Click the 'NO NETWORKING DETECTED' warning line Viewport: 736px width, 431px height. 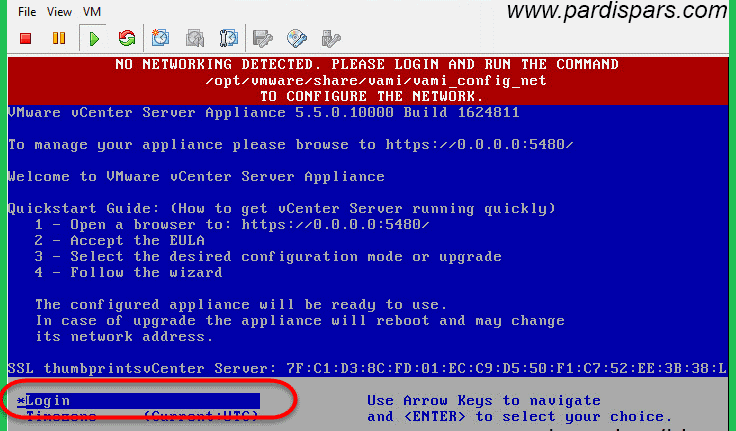point(367,64)
